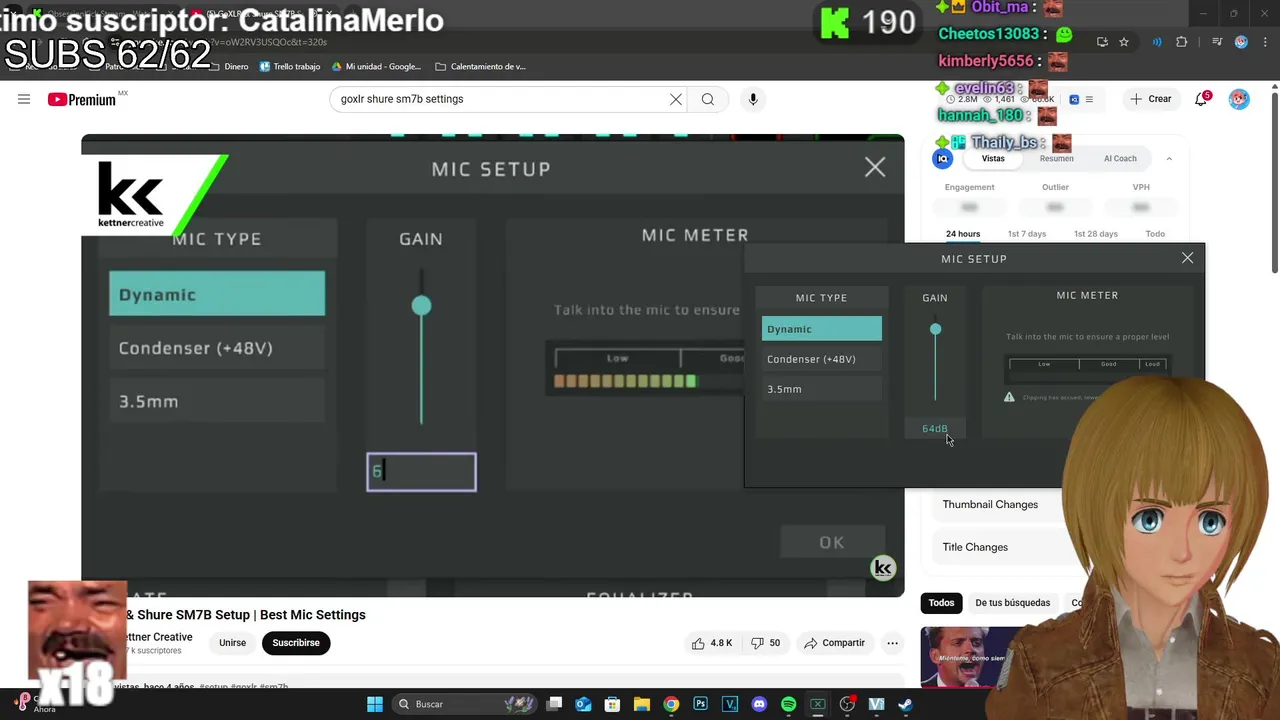1280x720 pixels.
Task: Open Calentamiento de v... bookmark folder
Action: coord(480,67)
